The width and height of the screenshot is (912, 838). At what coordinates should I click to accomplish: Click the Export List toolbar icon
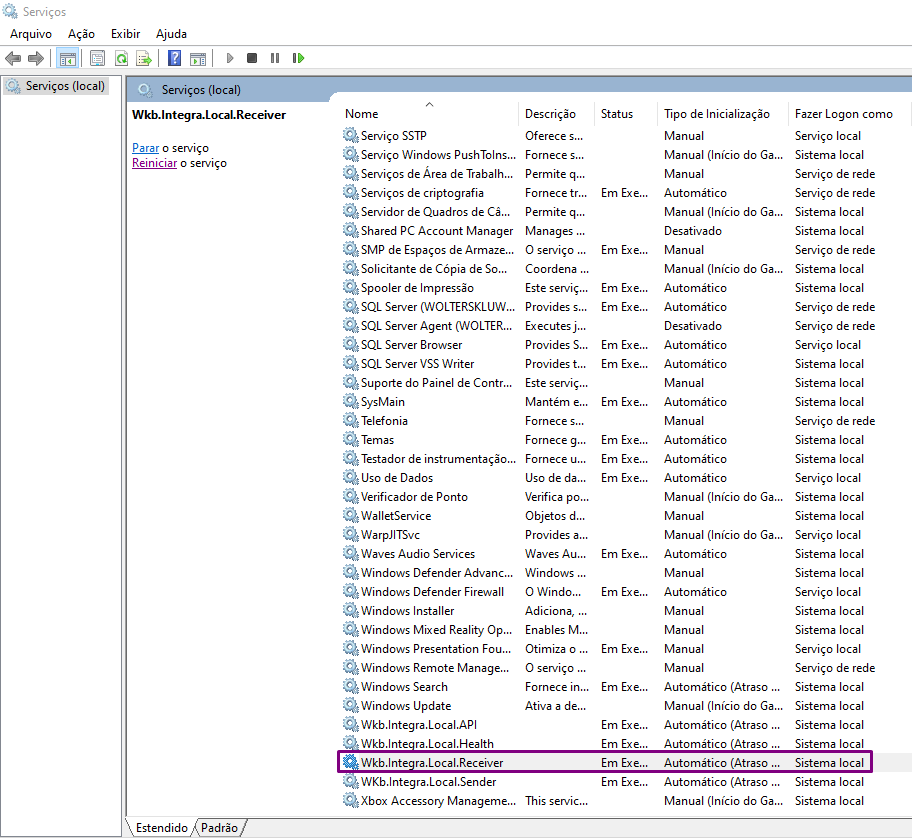coord(144,59)
